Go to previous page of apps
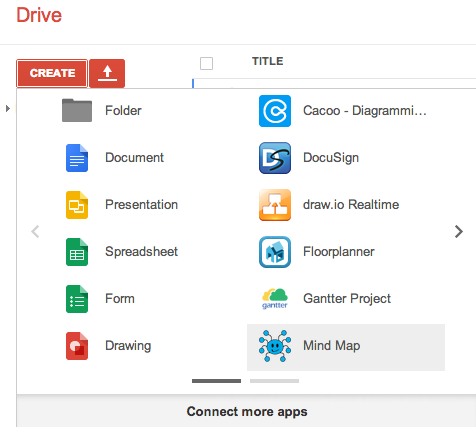Screen dimensions: 476x427 [x=35, y=231]
